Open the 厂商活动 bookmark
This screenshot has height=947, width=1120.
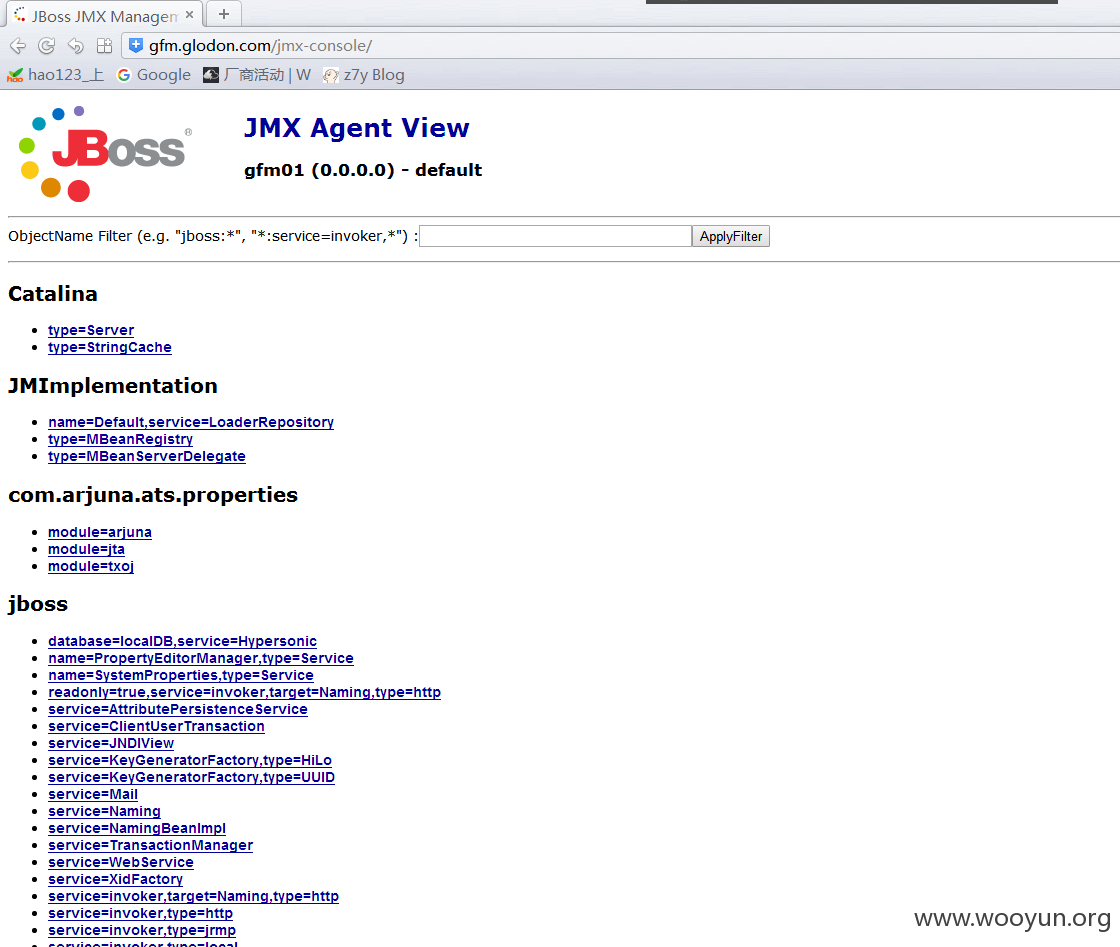coord(256,75)
